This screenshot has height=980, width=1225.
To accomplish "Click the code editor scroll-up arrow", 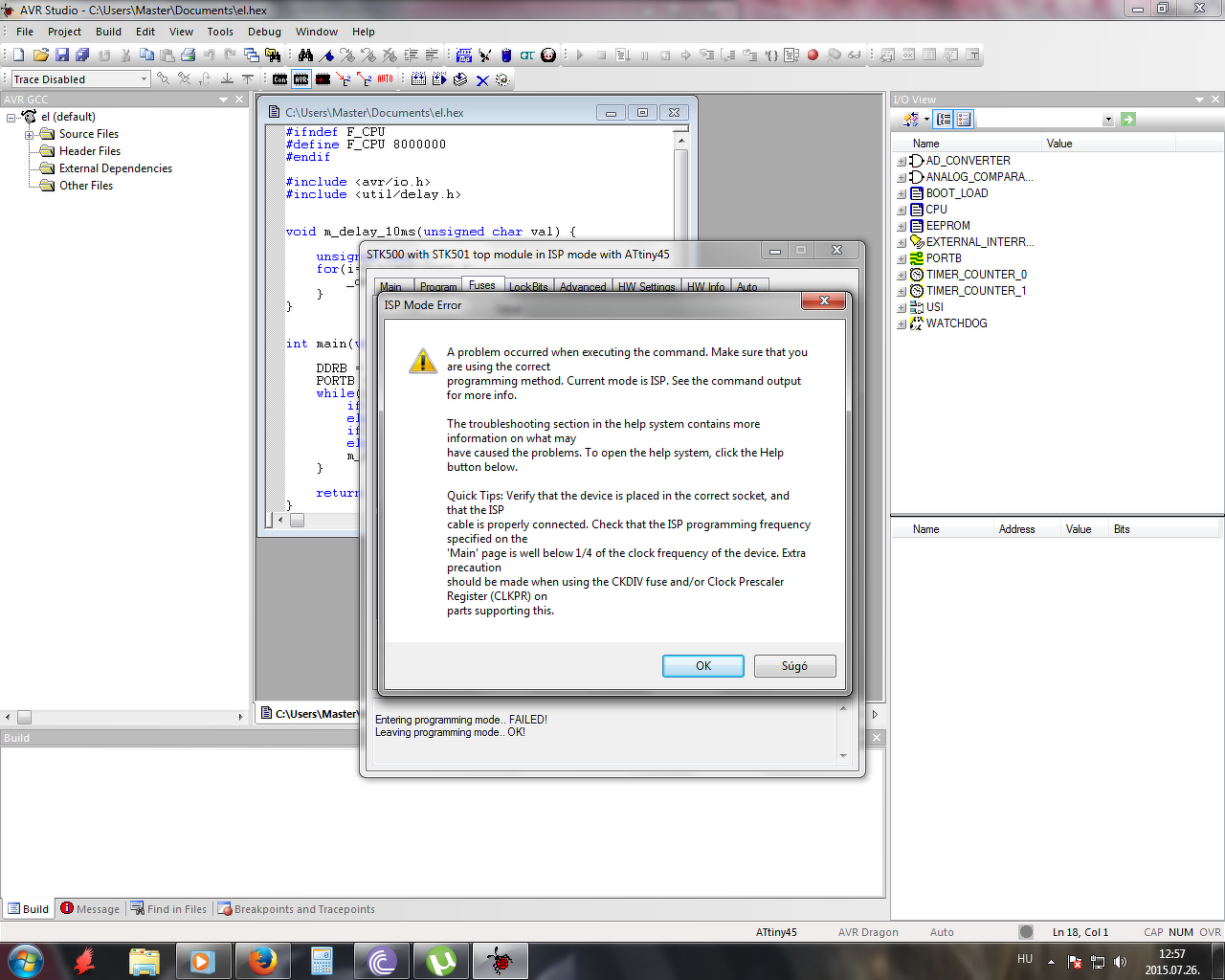I will point(681,141).
